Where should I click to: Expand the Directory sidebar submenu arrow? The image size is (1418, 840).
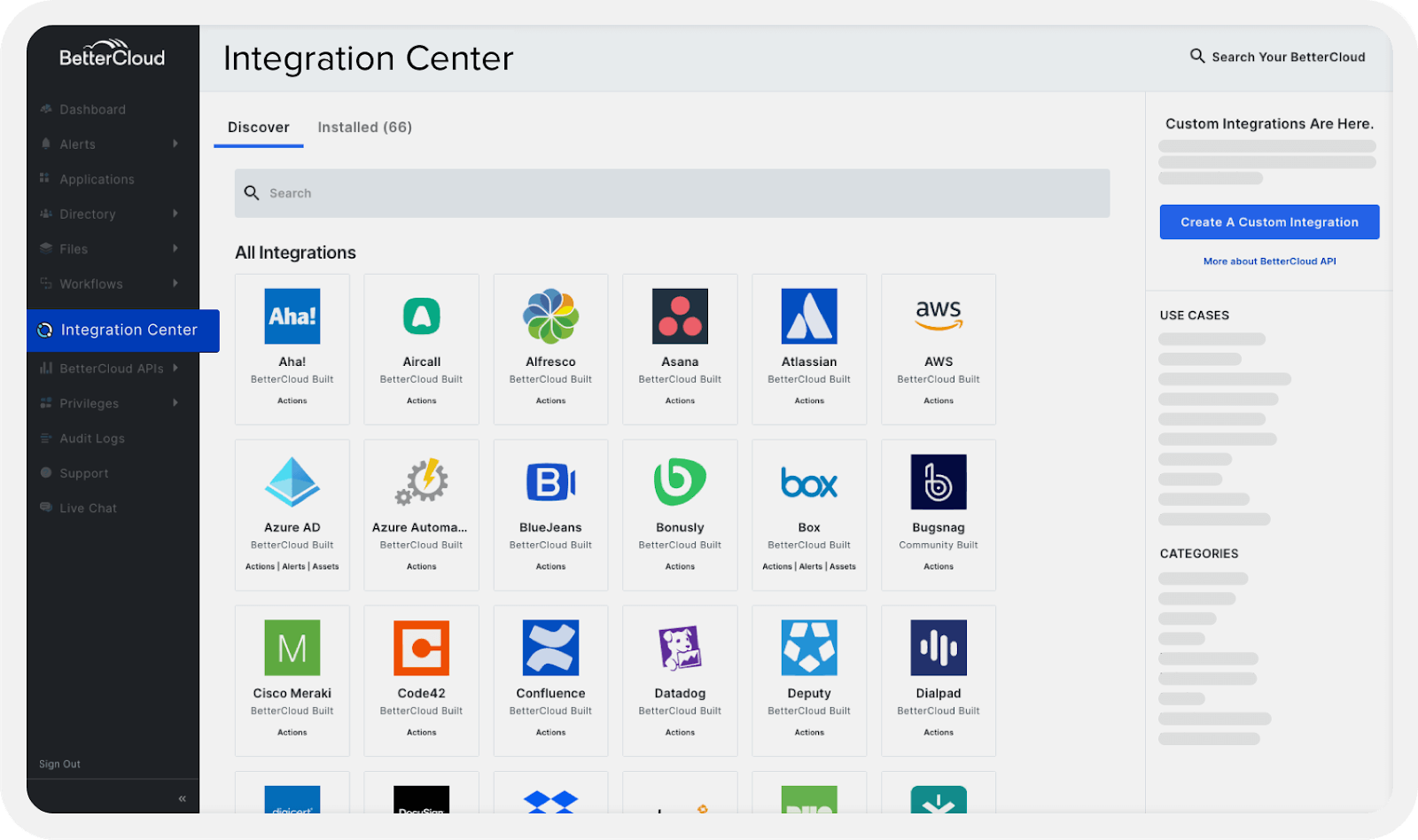[x=175, y=214]
